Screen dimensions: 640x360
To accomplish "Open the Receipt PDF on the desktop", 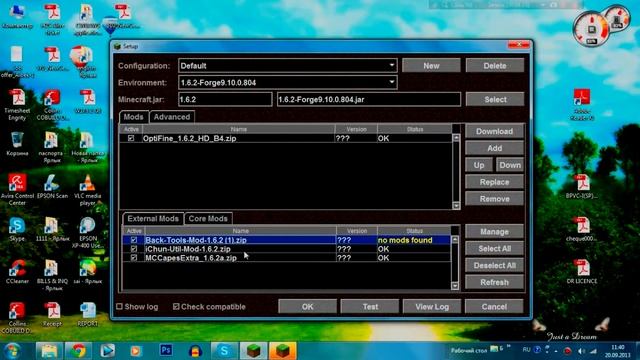I will (x=52, y=314).
